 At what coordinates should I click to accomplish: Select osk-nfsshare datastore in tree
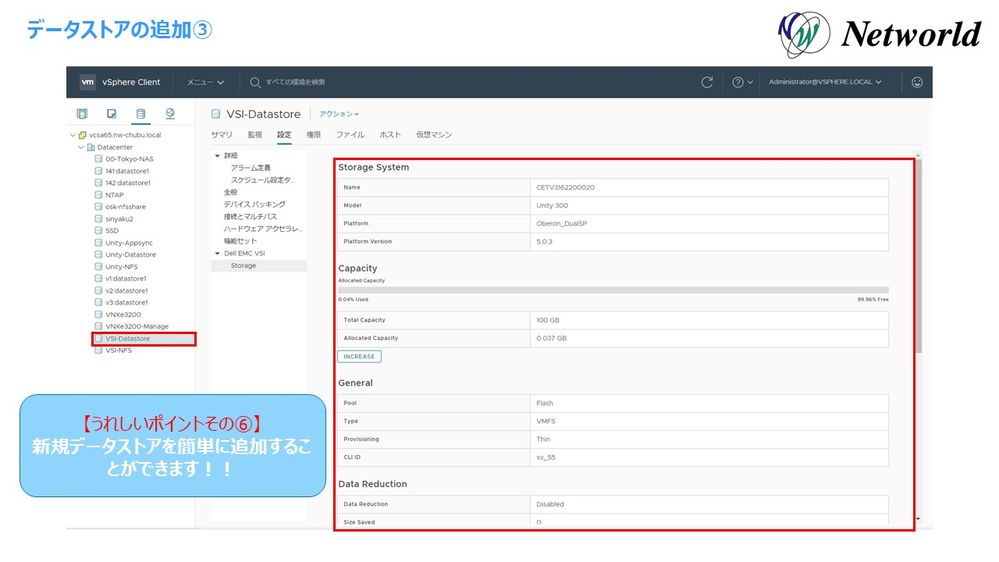point(126,207)
